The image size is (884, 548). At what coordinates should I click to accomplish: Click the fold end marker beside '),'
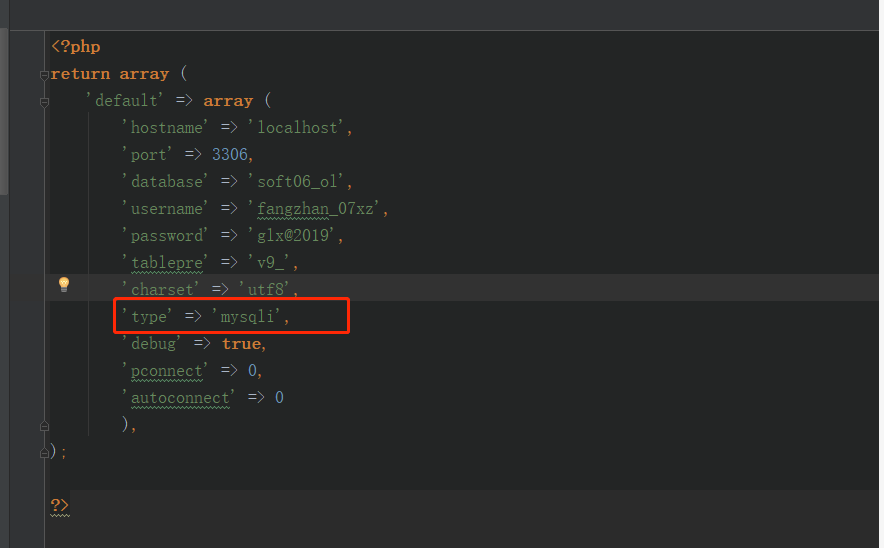point(44,426)
